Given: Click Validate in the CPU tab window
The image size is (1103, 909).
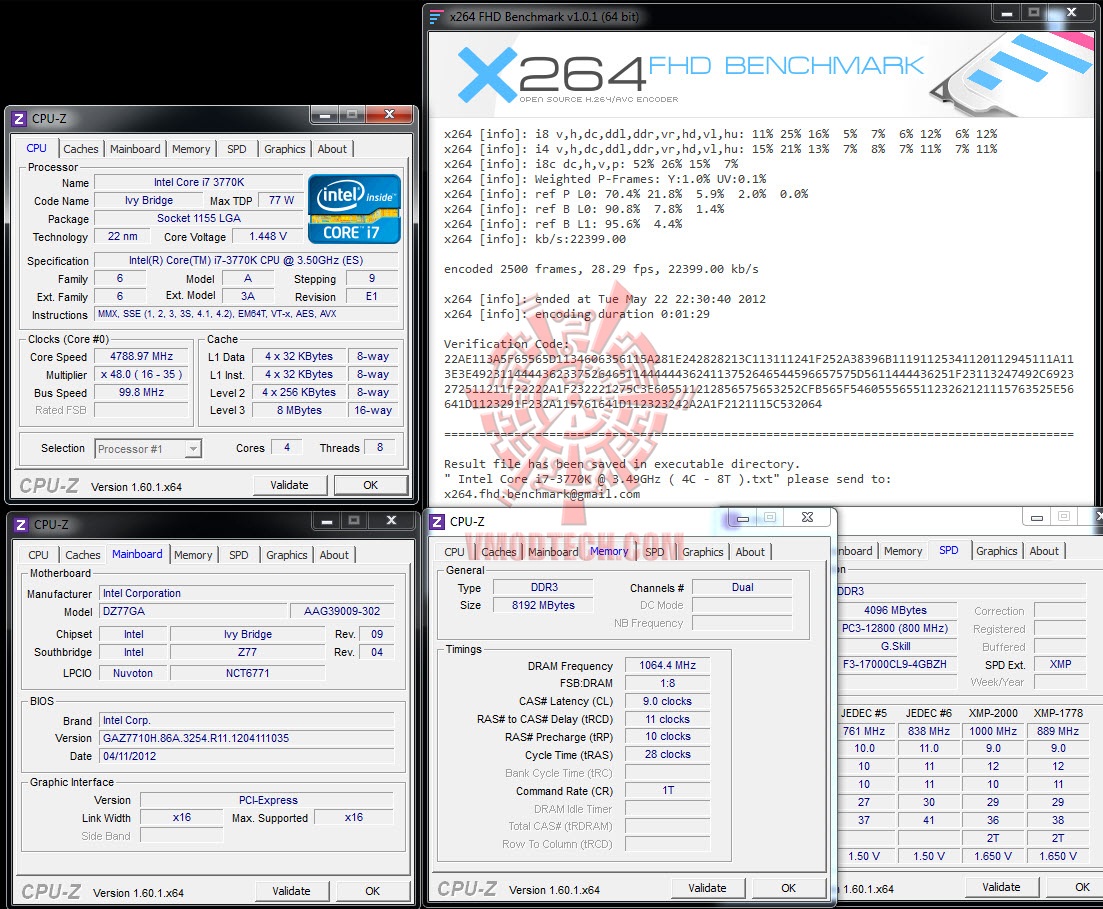Looking at the screenshot, I should (289, 485).
